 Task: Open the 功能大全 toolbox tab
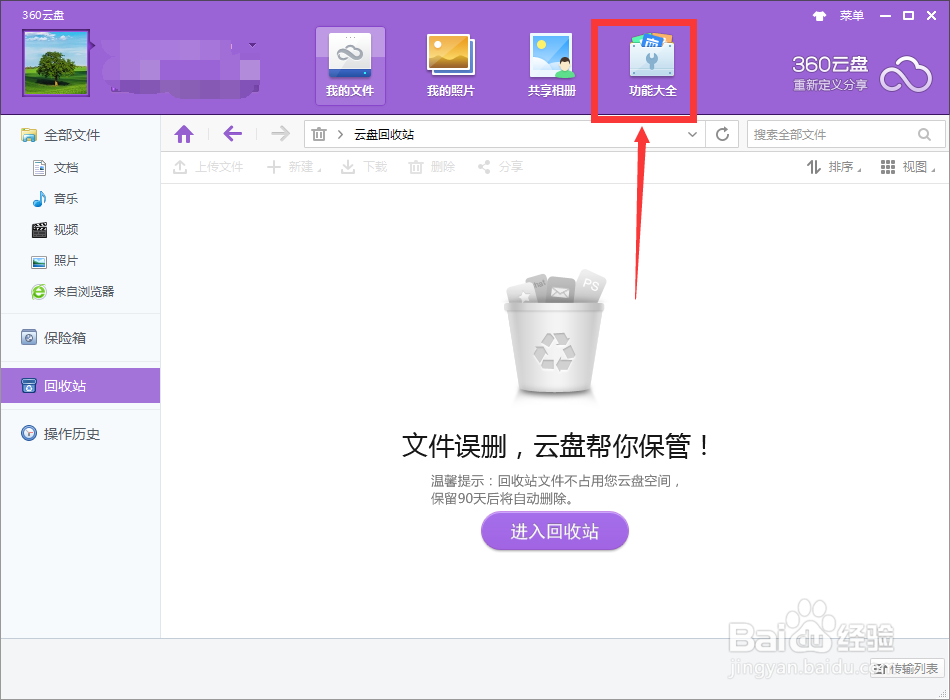click(x=653, y=65)
